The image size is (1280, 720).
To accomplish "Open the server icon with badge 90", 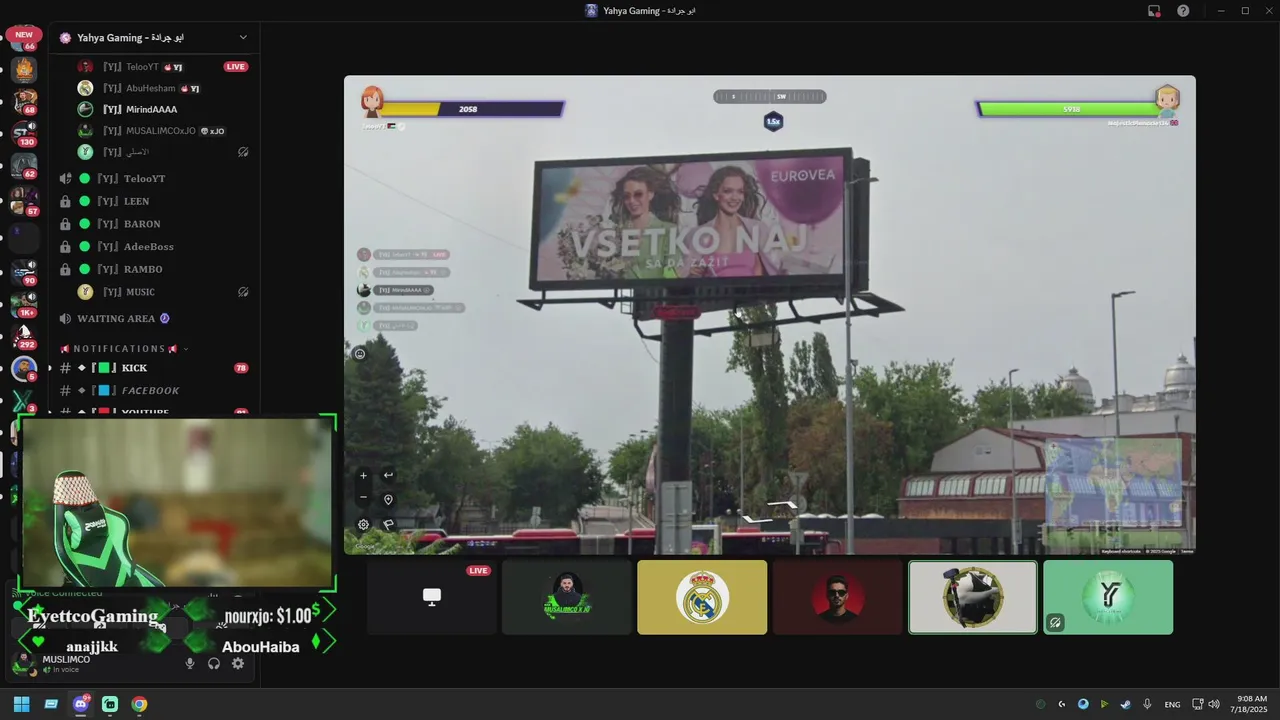I will point(24,272).
